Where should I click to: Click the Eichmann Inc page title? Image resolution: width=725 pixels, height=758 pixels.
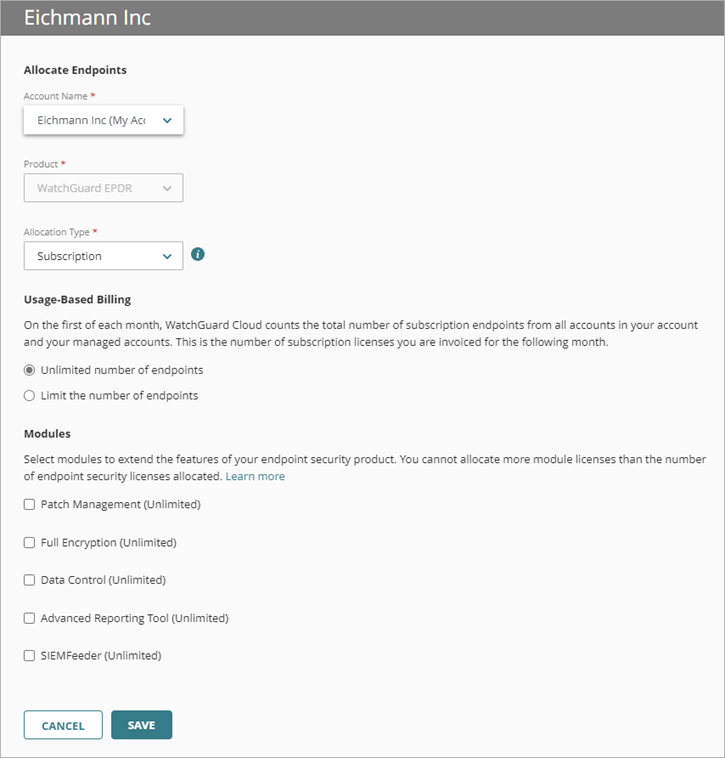pos(87,18)
